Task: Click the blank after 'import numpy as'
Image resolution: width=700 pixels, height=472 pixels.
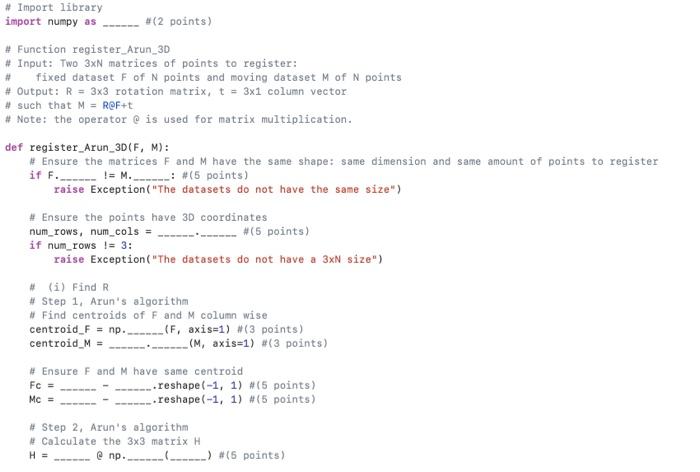Action: [x=121, y=22]
